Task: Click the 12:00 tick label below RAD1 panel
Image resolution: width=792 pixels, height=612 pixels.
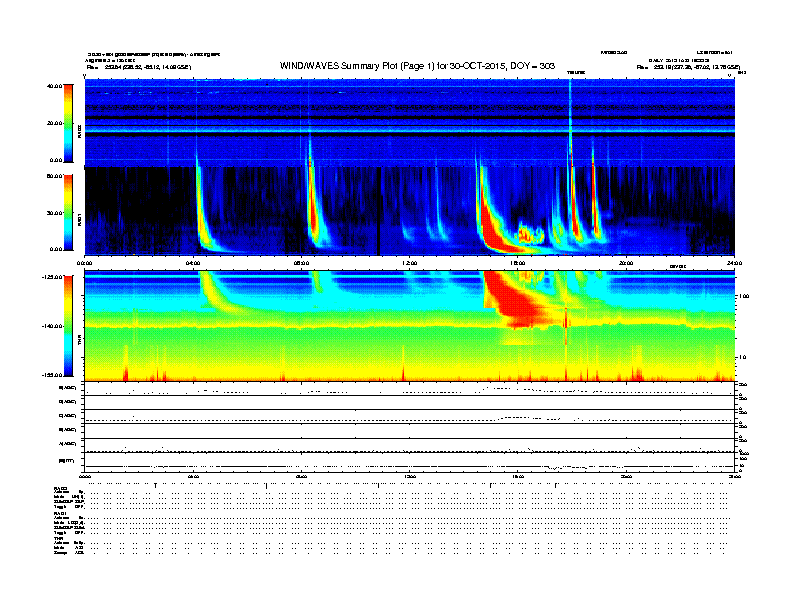Action: [x=410, y=263]
